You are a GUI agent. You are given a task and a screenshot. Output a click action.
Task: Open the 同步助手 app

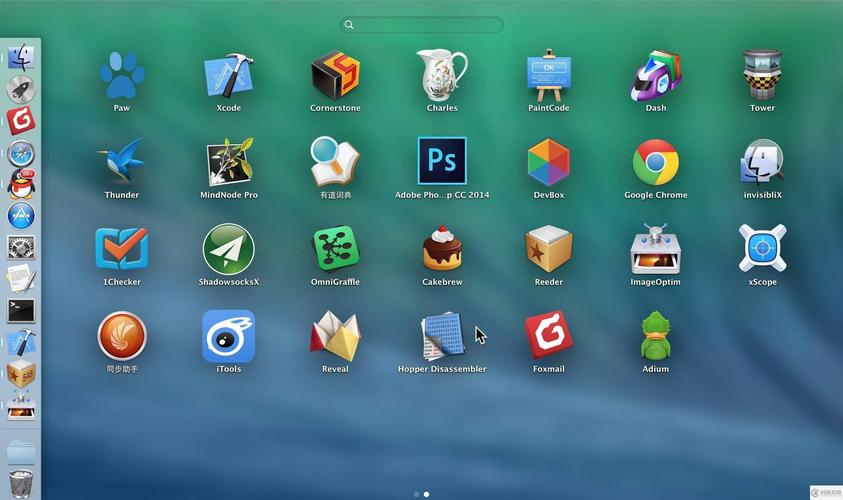(122, 336)
